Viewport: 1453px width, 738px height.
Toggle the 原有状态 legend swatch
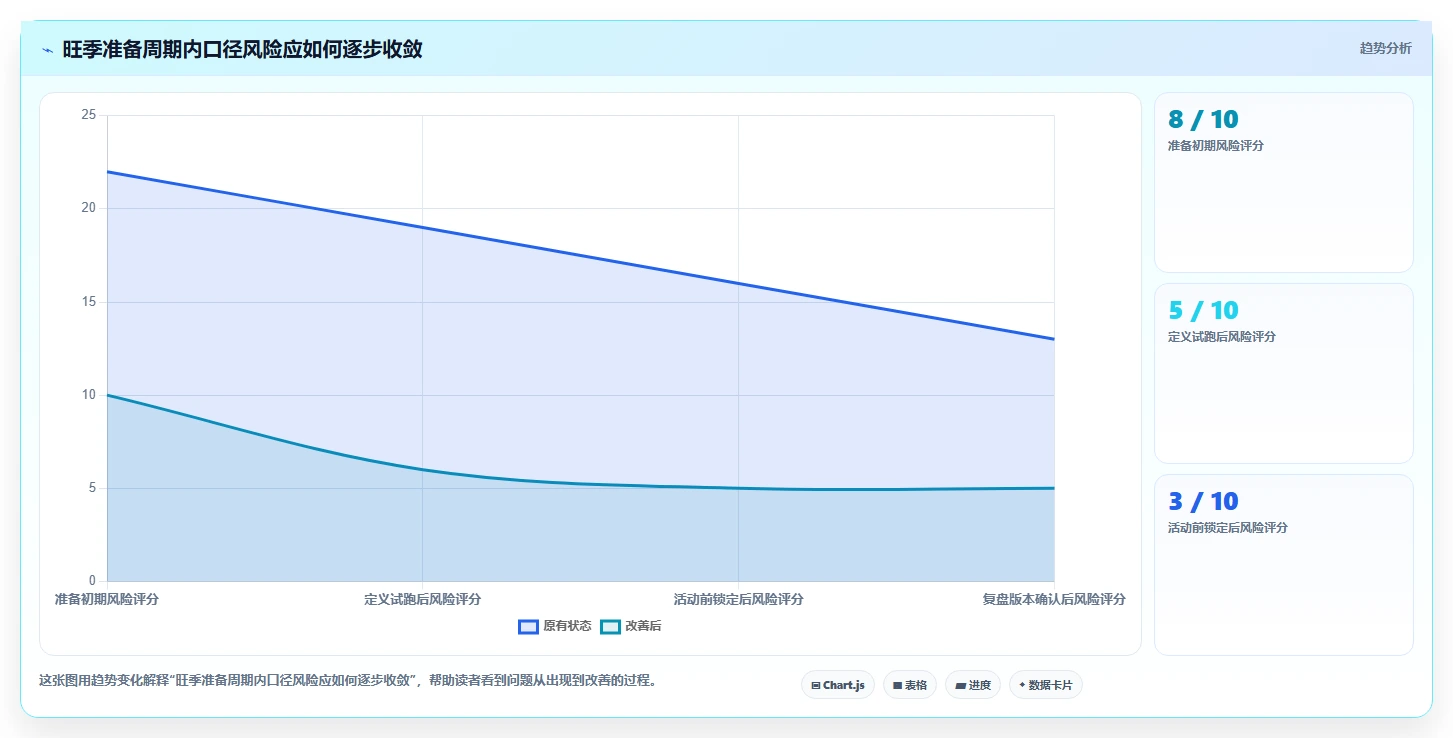click(528, 627)
